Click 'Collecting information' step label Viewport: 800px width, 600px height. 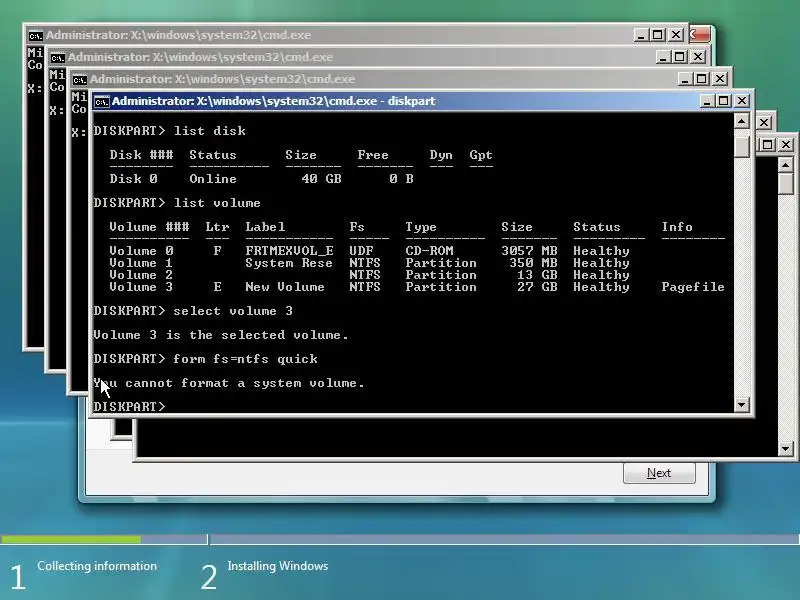(x=97, y=566)
